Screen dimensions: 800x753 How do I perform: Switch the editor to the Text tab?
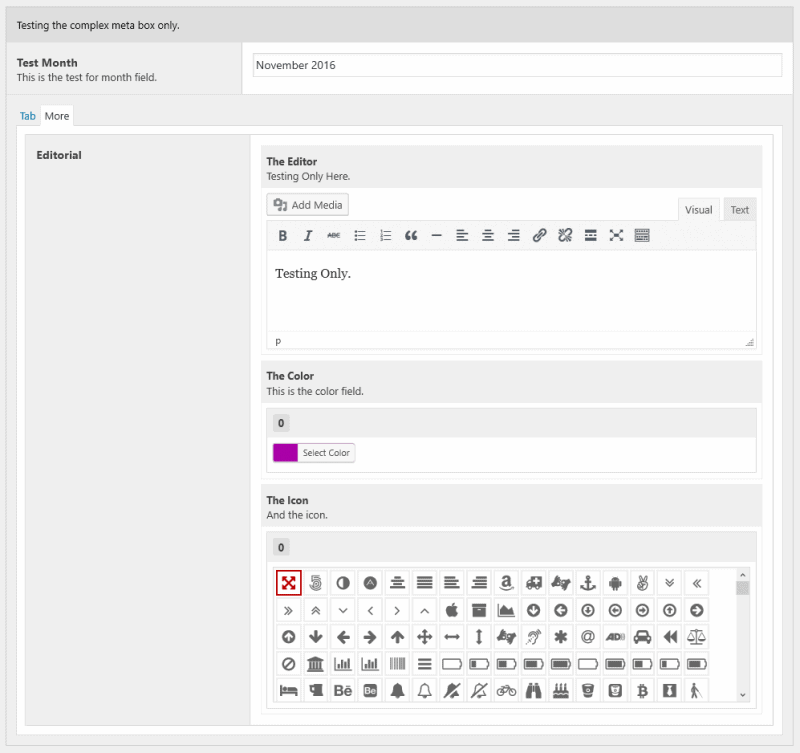tap(739, 210)
